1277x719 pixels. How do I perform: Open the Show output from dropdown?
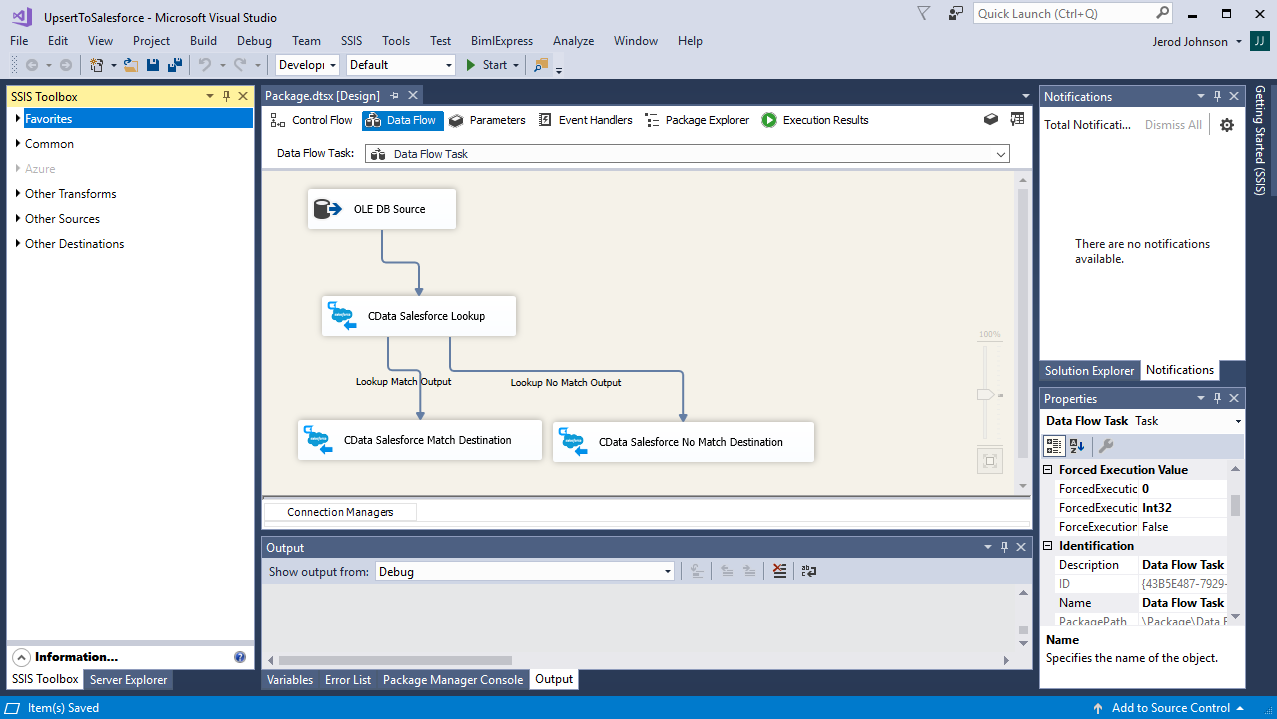[668, 572]
